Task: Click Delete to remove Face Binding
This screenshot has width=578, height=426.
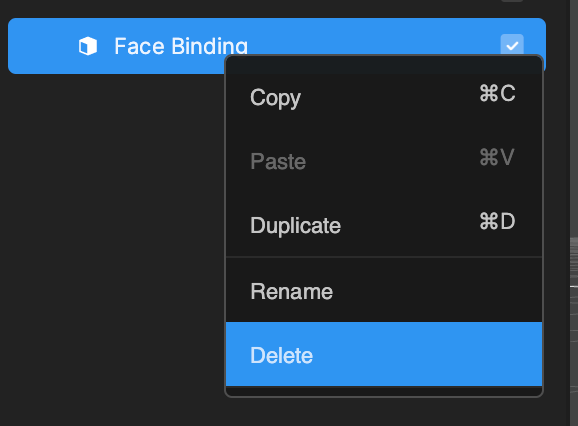Action: click(384, 354)
